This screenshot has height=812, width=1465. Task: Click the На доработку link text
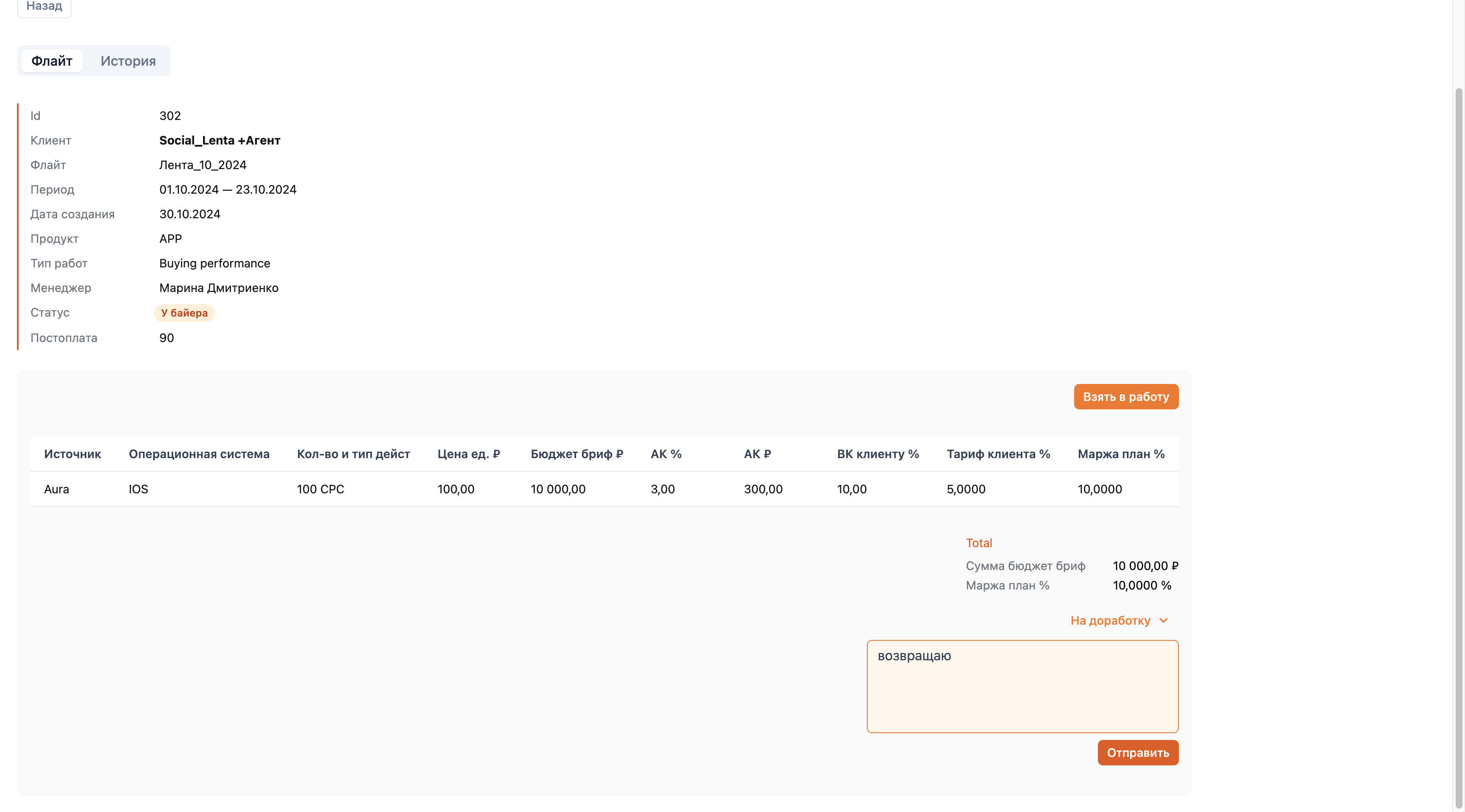1110,620
